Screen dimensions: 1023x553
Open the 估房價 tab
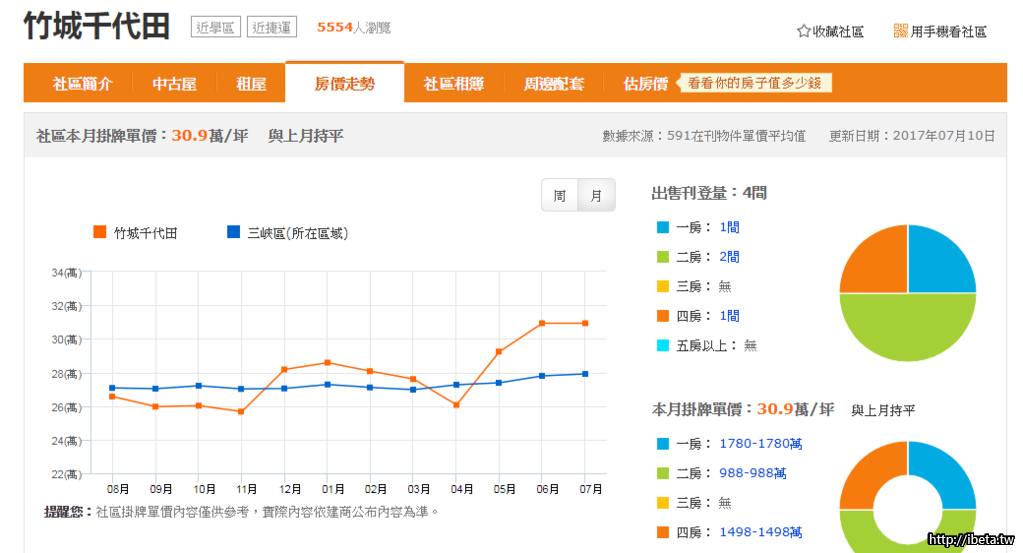[x=645, y=84]
